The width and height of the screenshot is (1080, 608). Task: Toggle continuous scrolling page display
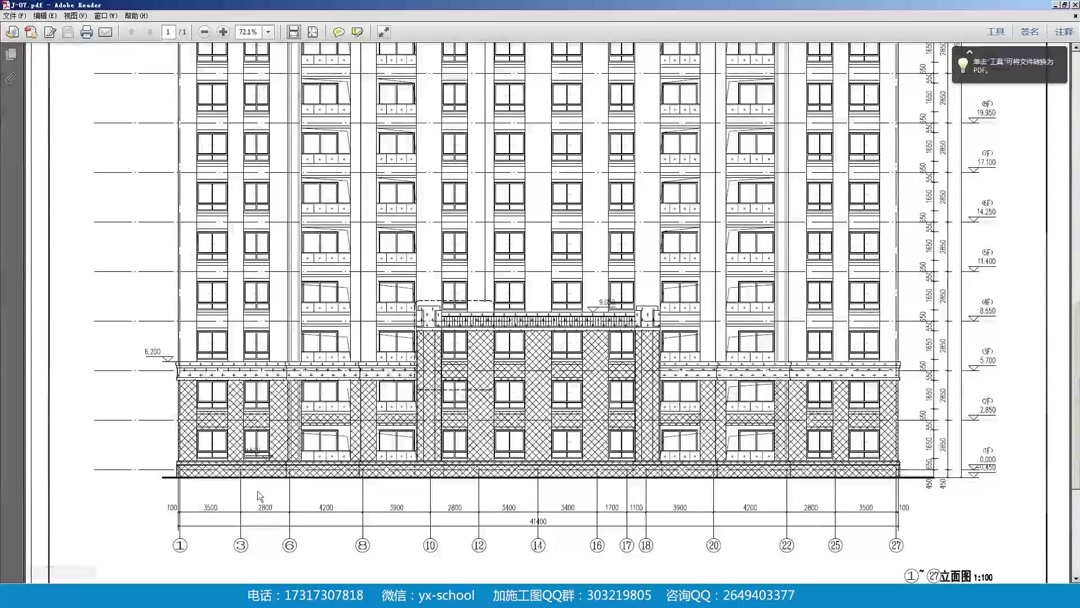tap(312, 31)
